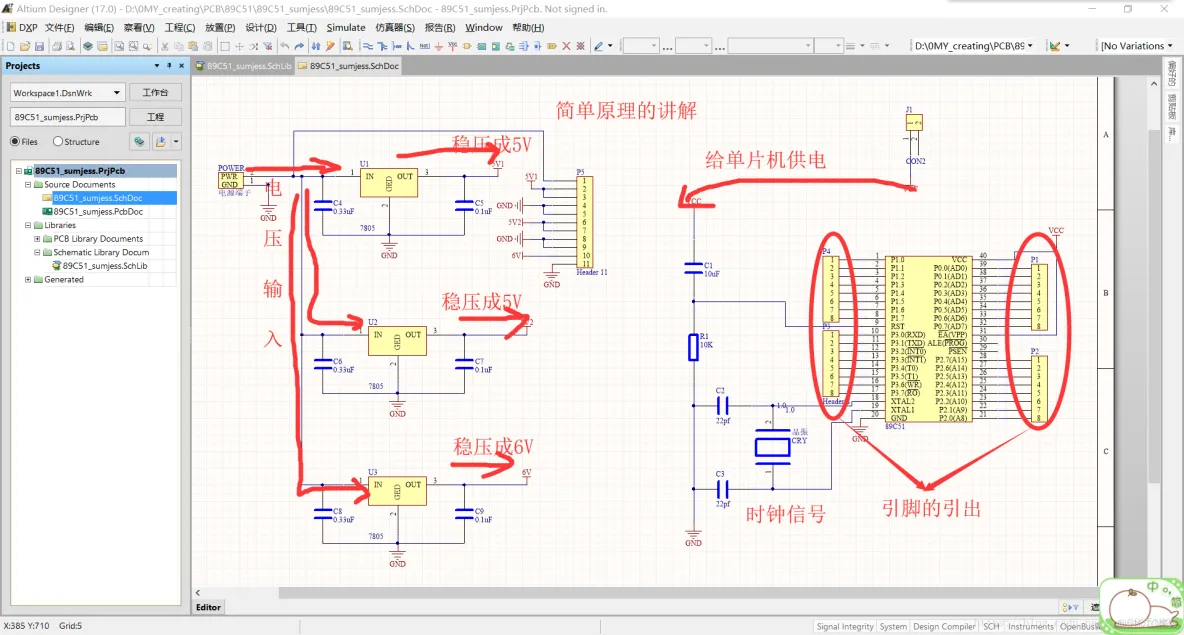Open an existing document via folder icon
The height and width of the screenshot is (635, 1184).
tap(25, 46)
